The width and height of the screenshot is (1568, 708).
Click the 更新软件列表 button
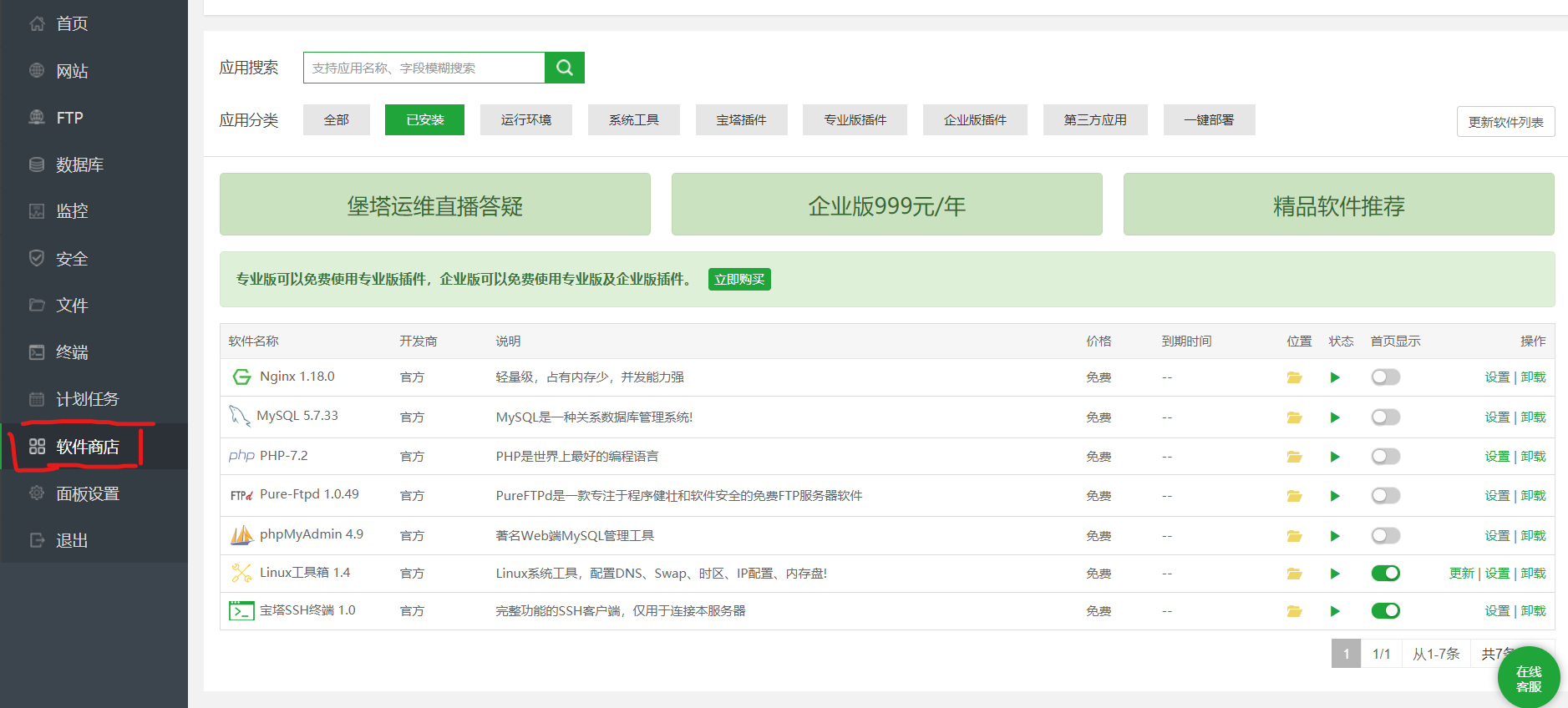point(1506,122)
